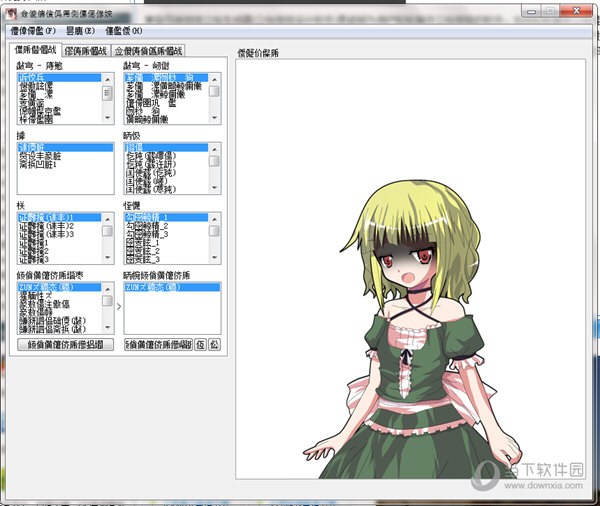Select highlighted ZUN item in bottom-left list
The height and width of the screenshot is (506, 600).
(x=60, y=287)
